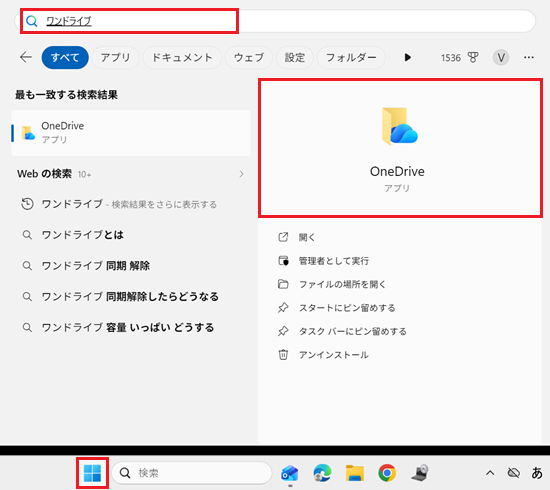Click the Windows Start button
550x490 pixels.
92,473
